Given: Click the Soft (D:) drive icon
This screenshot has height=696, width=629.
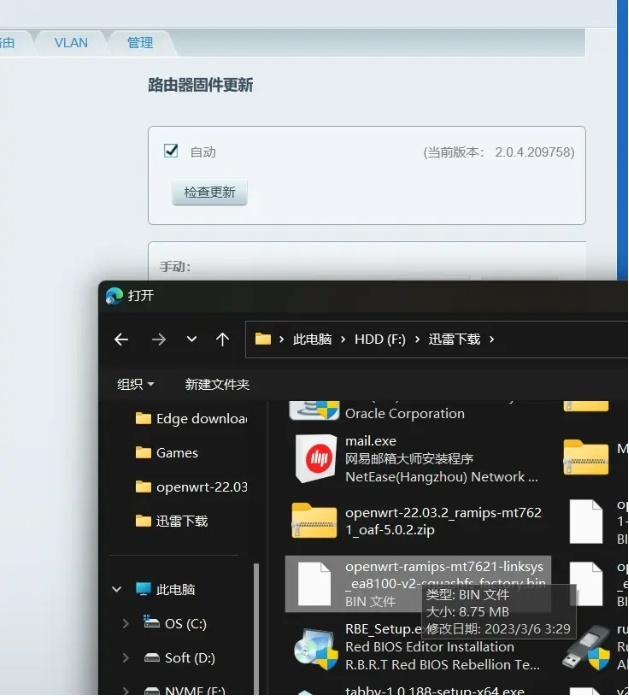Looking at the screenshot, I should pyautogui.click(x=152, y=658).
